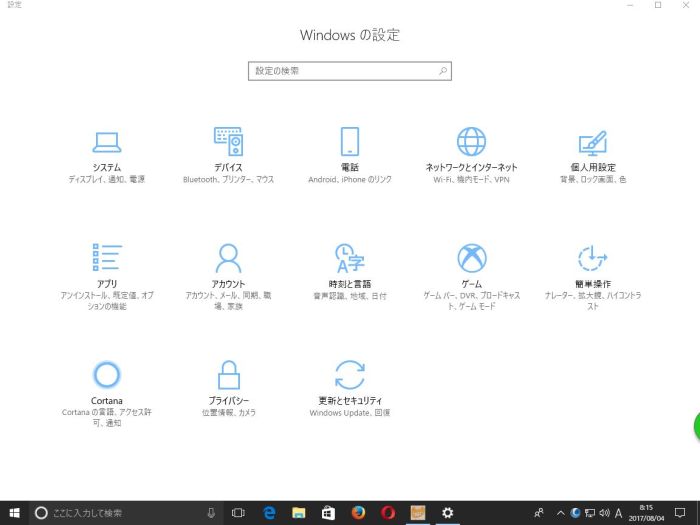The image size is (700, 525).
Task: Open the Windows Start menu
Action: pos(14,513)
